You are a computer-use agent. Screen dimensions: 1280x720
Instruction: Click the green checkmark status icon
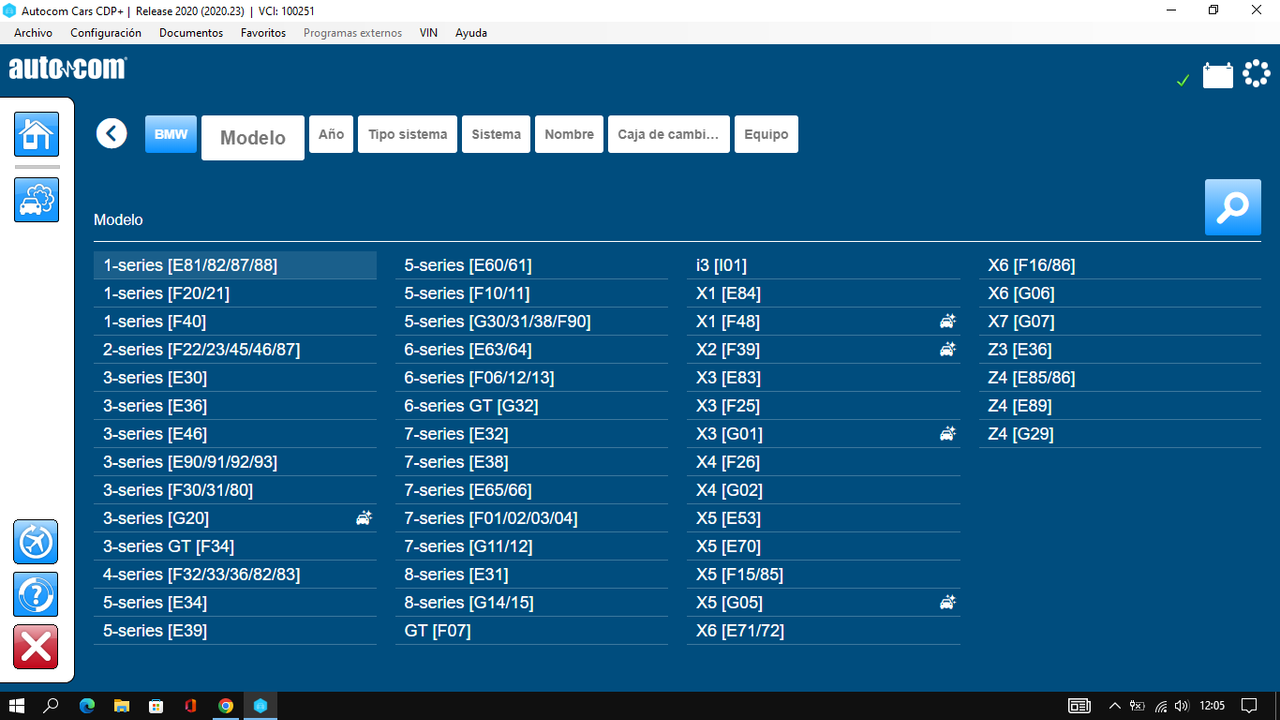coord(1183,80)
